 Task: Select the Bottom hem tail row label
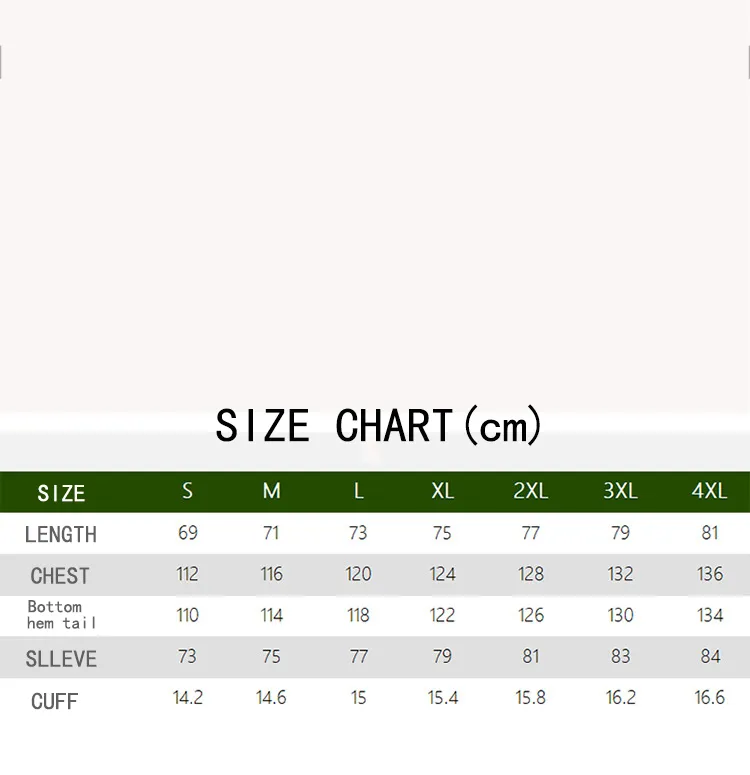click(61, 615)
